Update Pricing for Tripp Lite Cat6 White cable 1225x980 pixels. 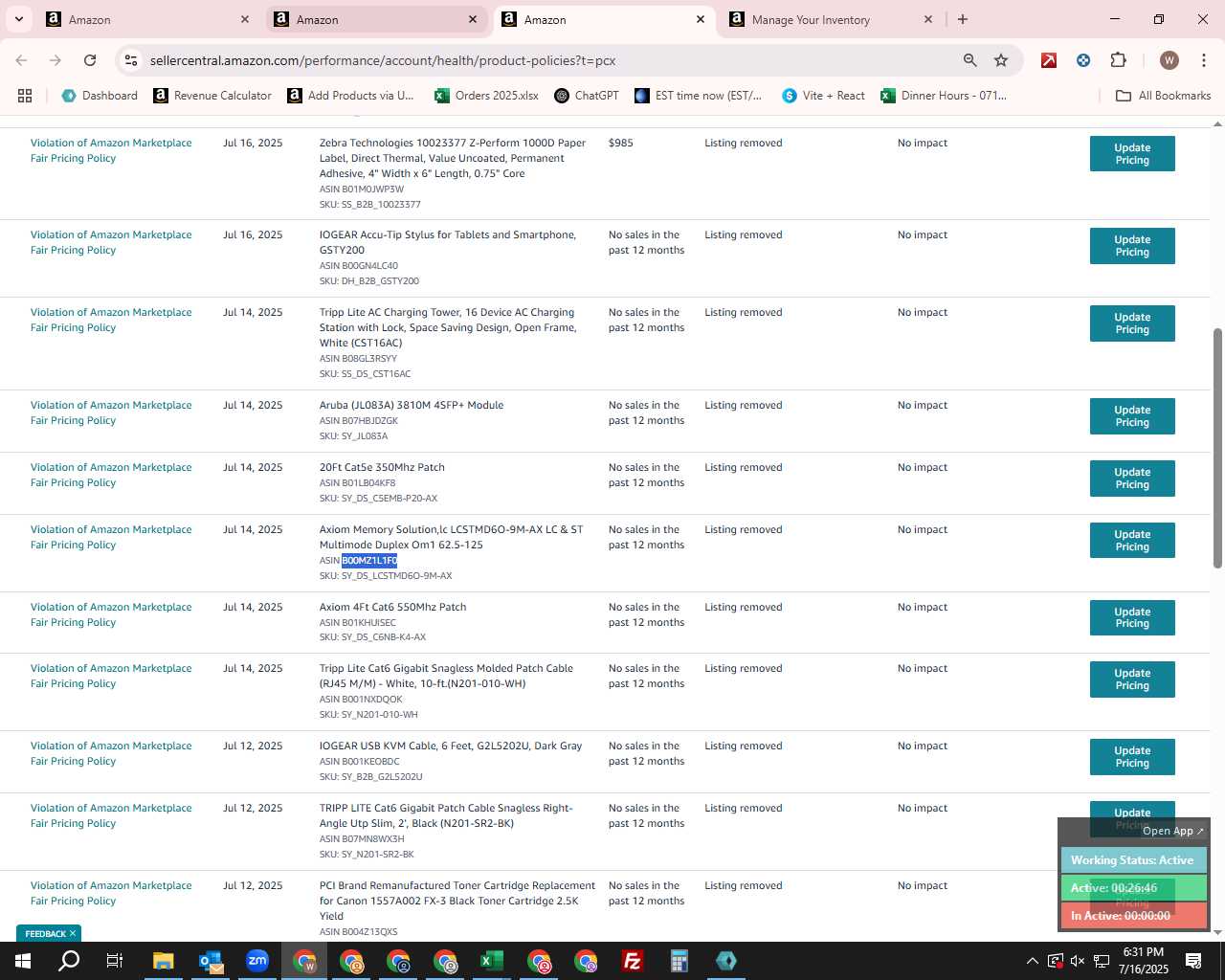tap(1132, 679)
